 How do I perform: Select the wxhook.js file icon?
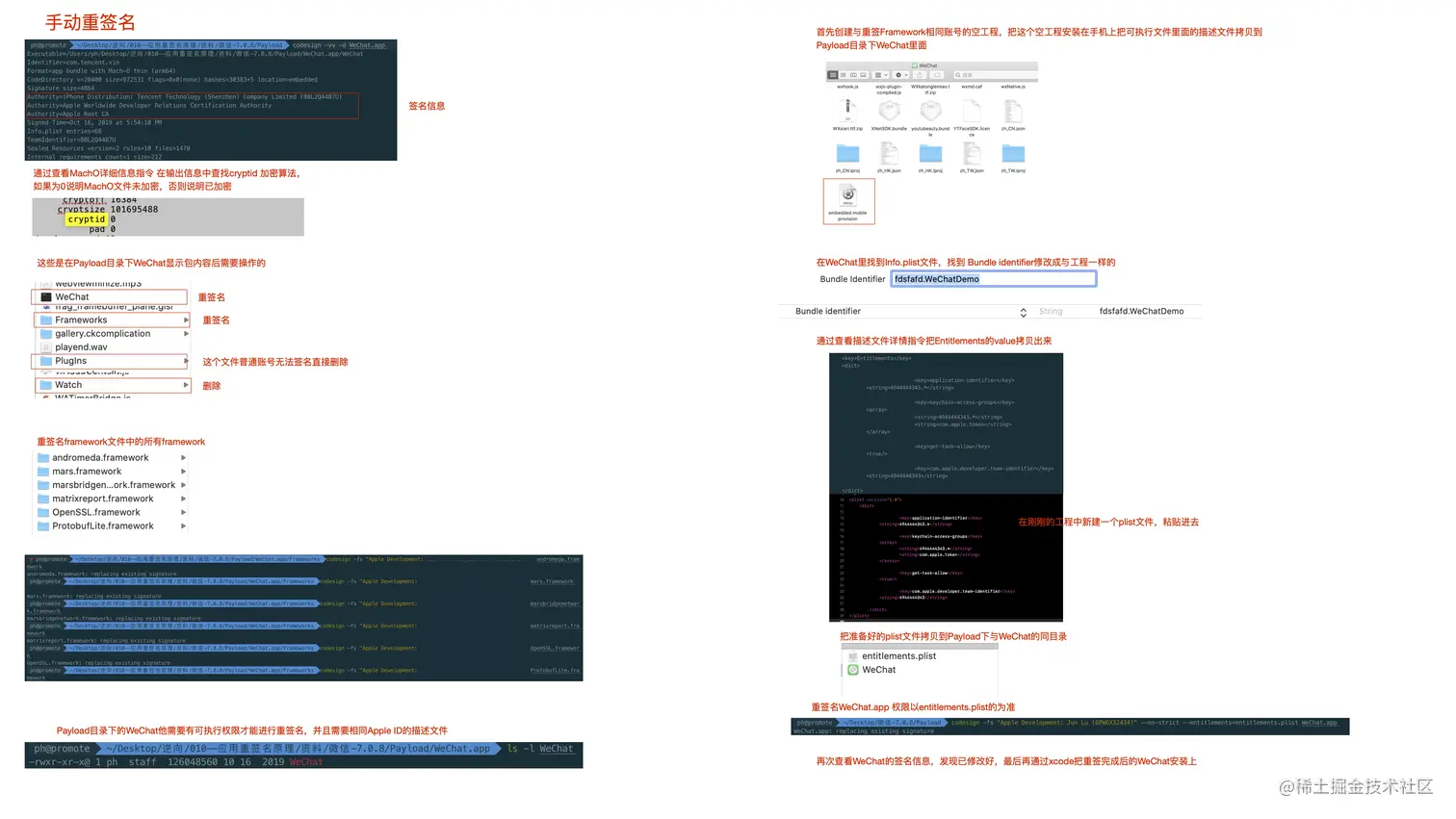coord(846,85)
